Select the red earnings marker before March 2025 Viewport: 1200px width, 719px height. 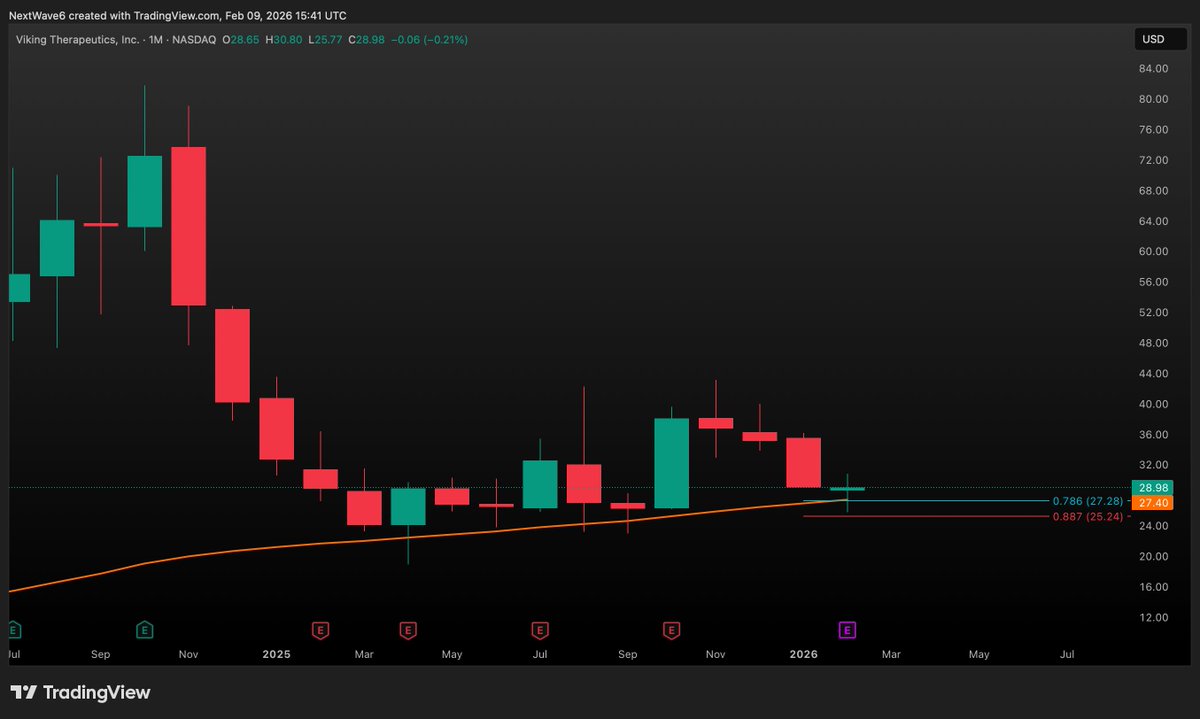pyautogui.click(x=320, y=631)
